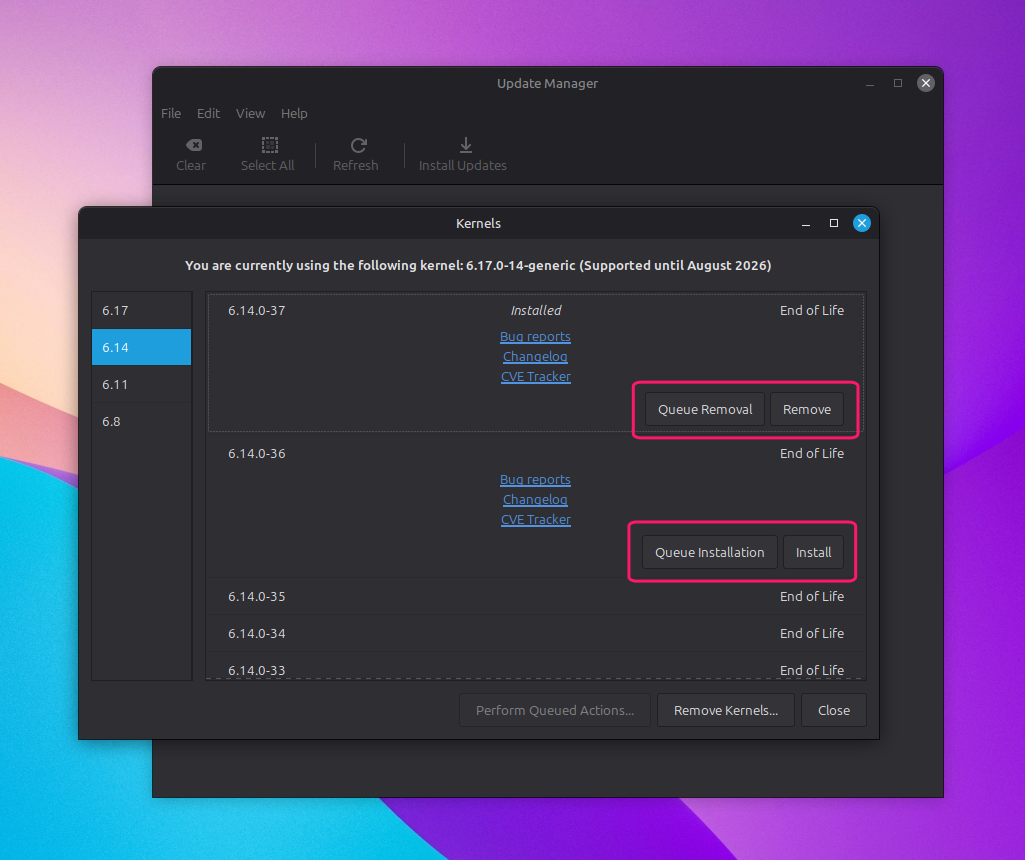This screenshot has width=1025, height=860.
Task: Open Bug reports link for kernel 6.14.0-37
Action: pyautogui.click(x=535, y=337)
